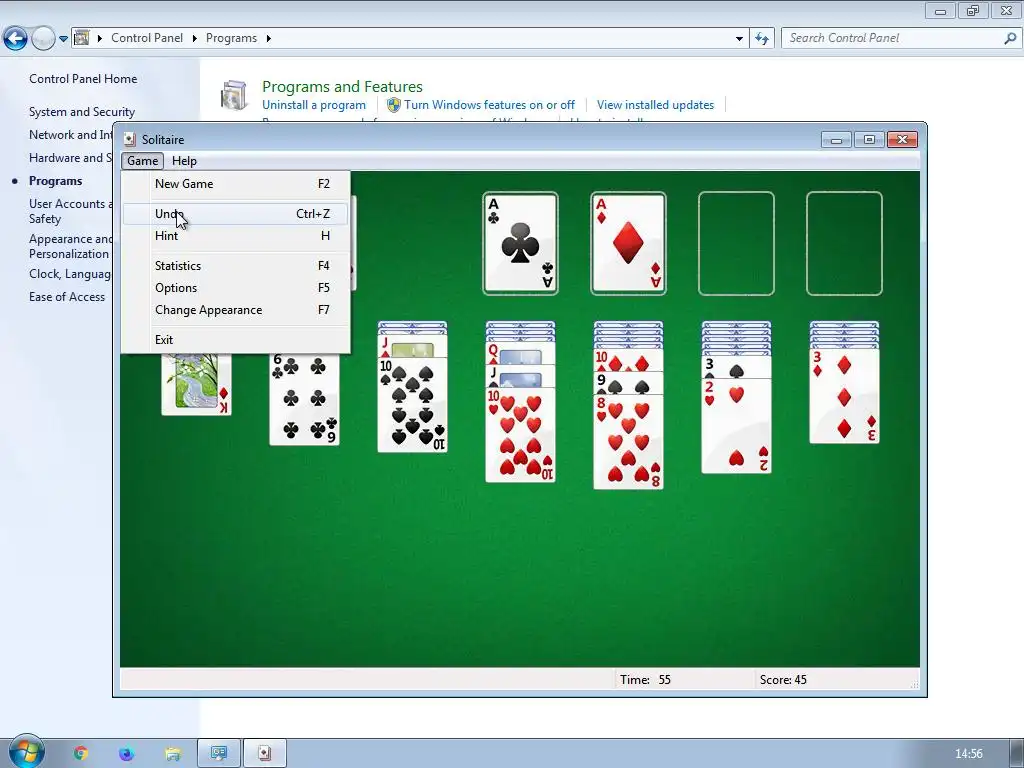Open the Windows Start button
Viewport: 1024px width, 768px height.
27,751
